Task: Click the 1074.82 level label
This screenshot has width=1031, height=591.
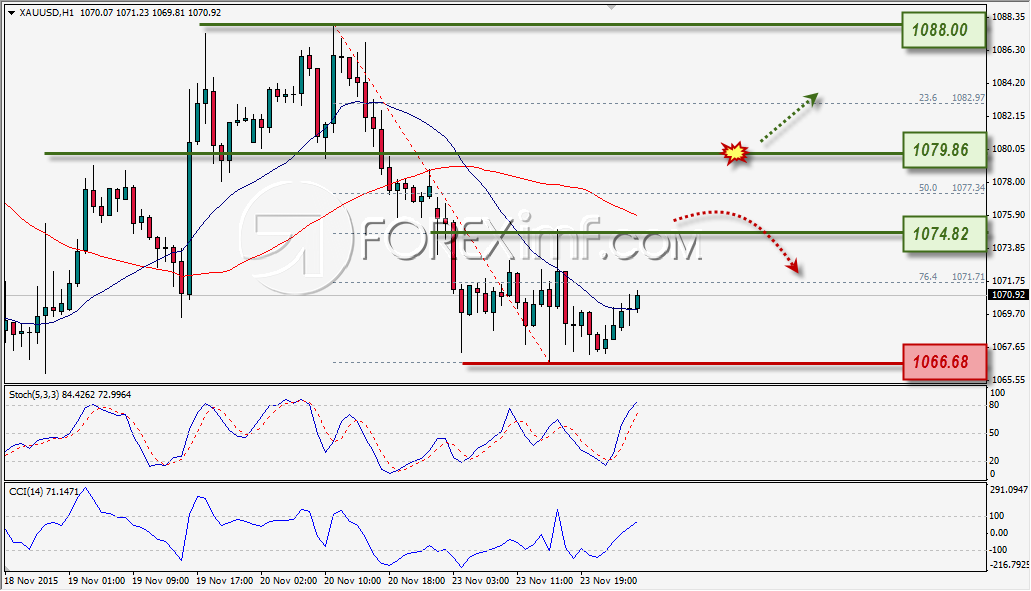Action: [944, 233]
